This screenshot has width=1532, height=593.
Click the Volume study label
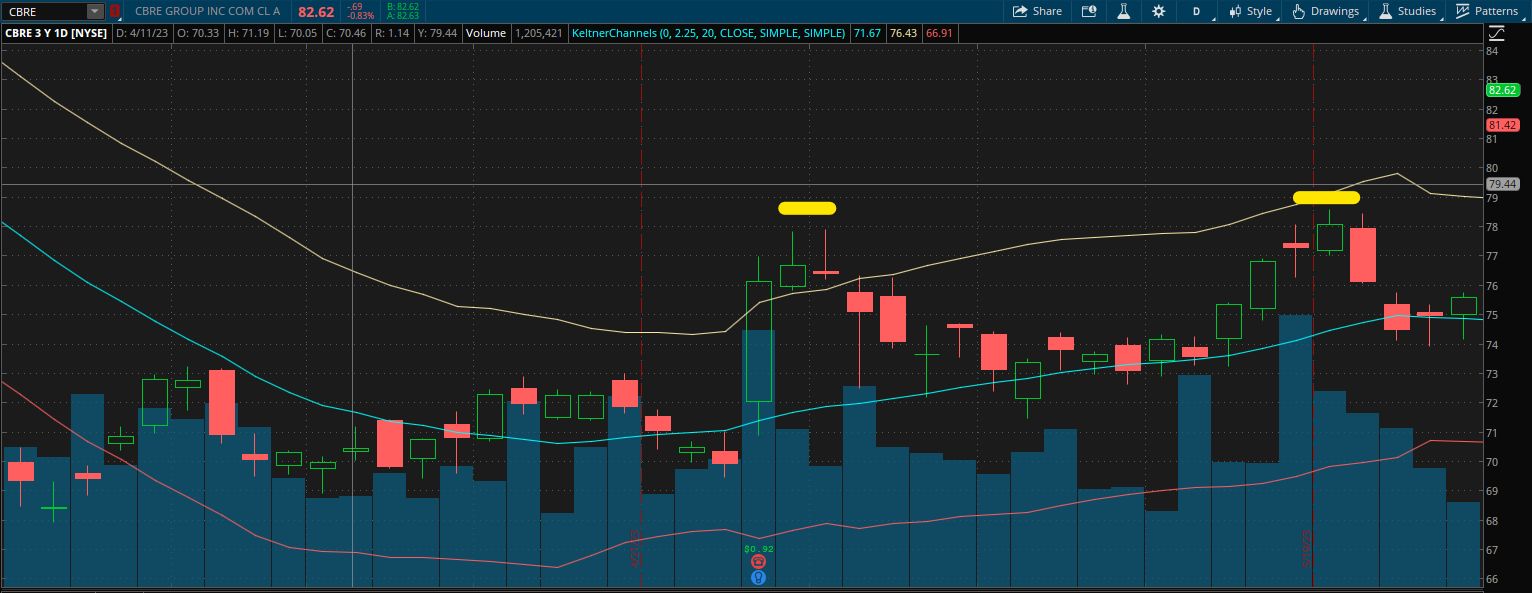485,33
